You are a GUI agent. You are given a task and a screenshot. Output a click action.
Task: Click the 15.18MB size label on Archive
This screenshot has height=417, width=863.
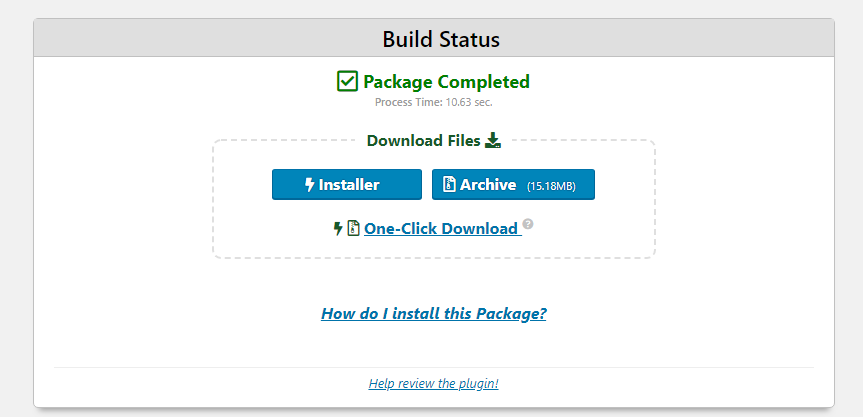[551, 186]
